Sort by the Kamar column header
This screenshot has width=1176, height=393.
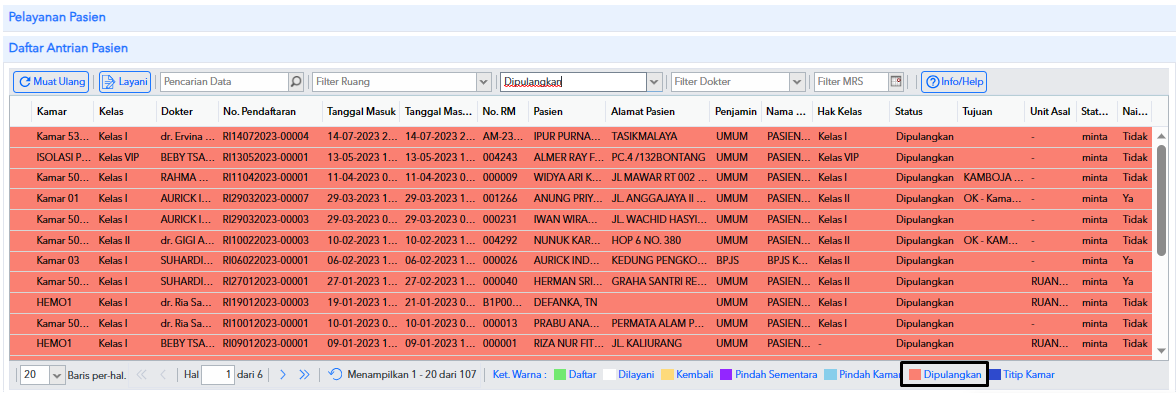(52, 111)
